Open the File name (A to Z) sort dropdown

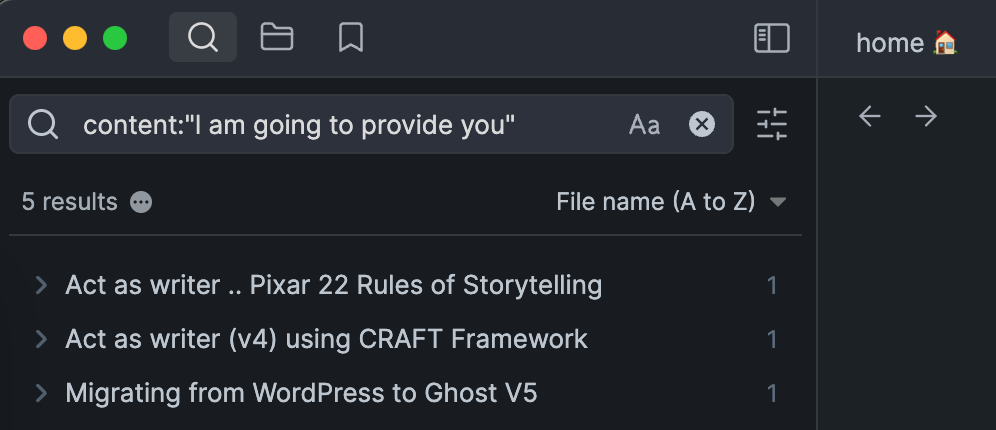point(671,202)
